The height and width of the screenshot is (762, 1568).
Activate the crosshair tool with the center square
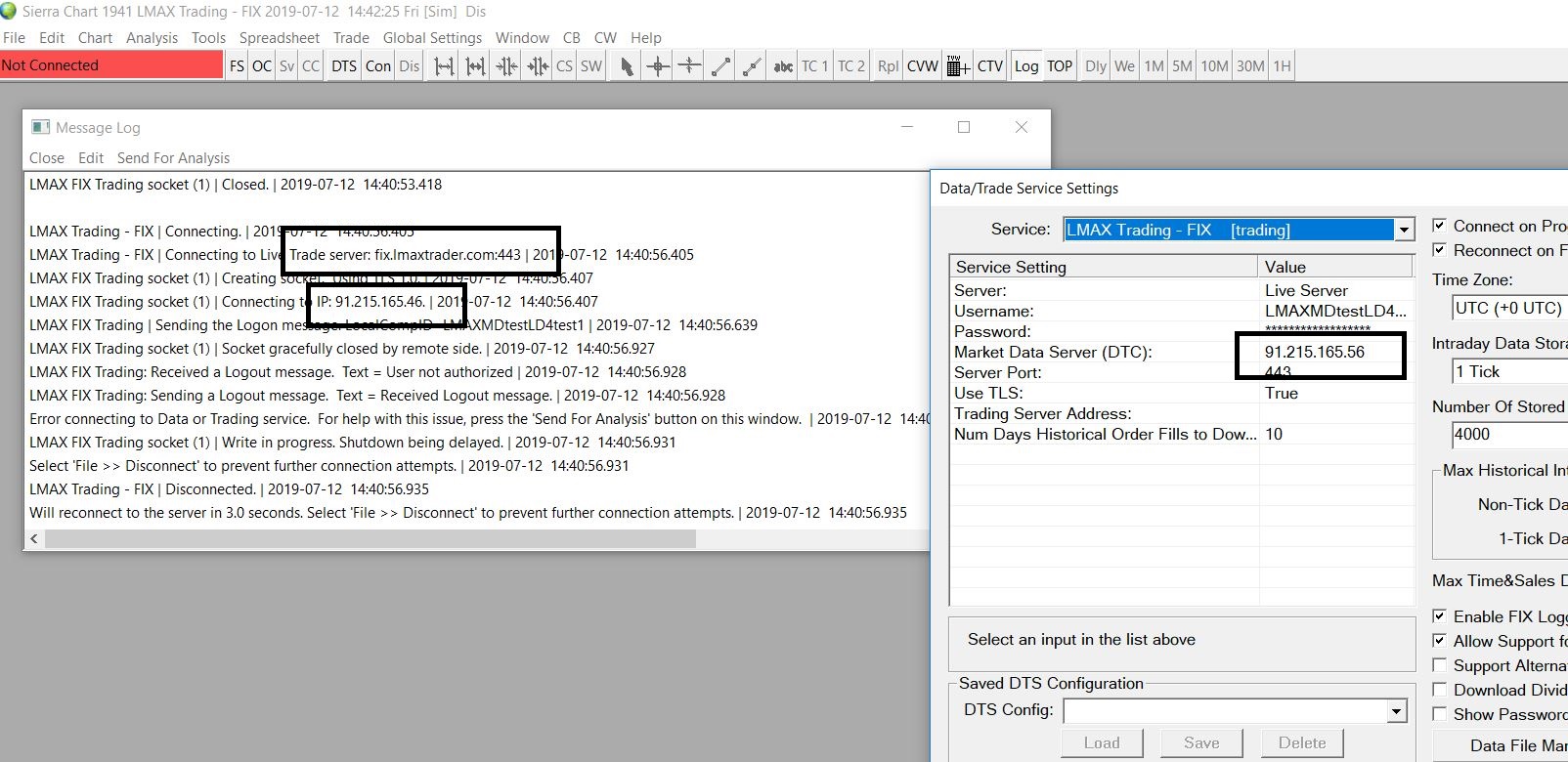(x=658, y=66)
